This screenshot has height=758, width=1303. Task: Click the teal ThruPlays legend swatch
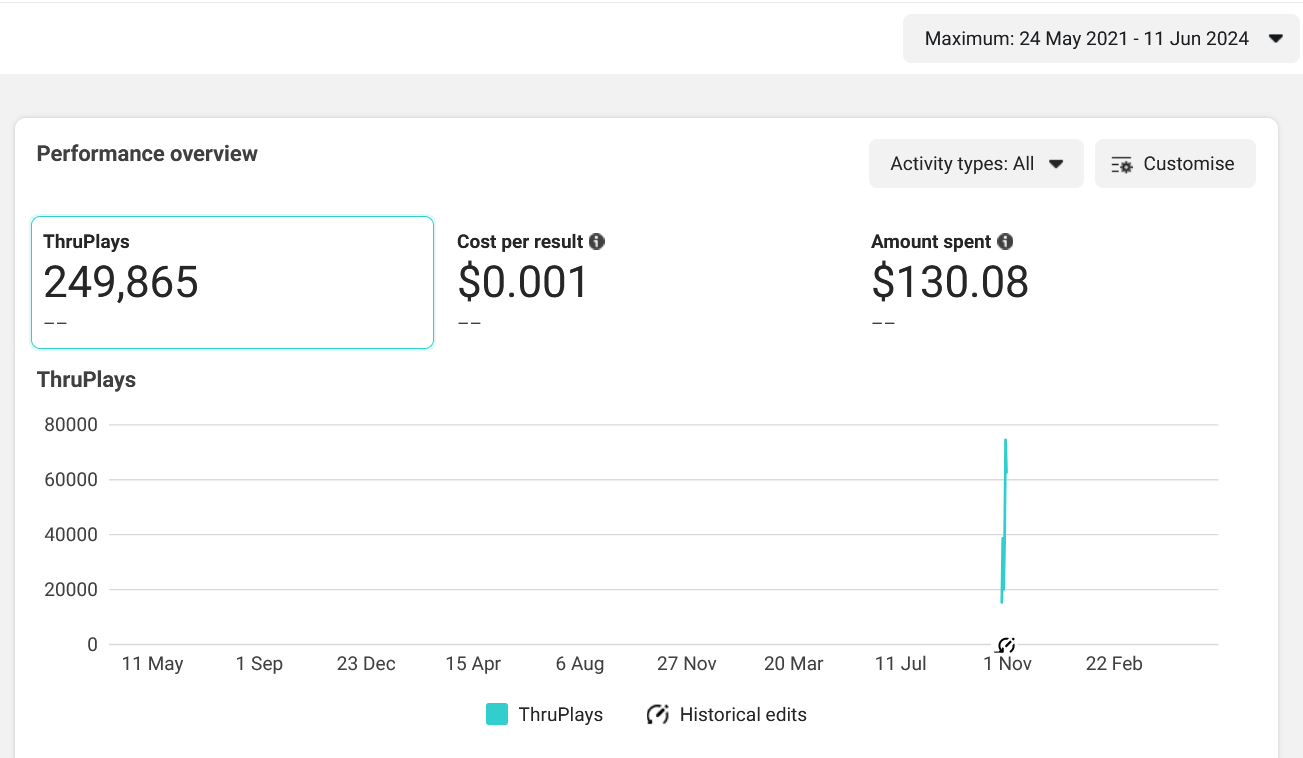[497, 714]
